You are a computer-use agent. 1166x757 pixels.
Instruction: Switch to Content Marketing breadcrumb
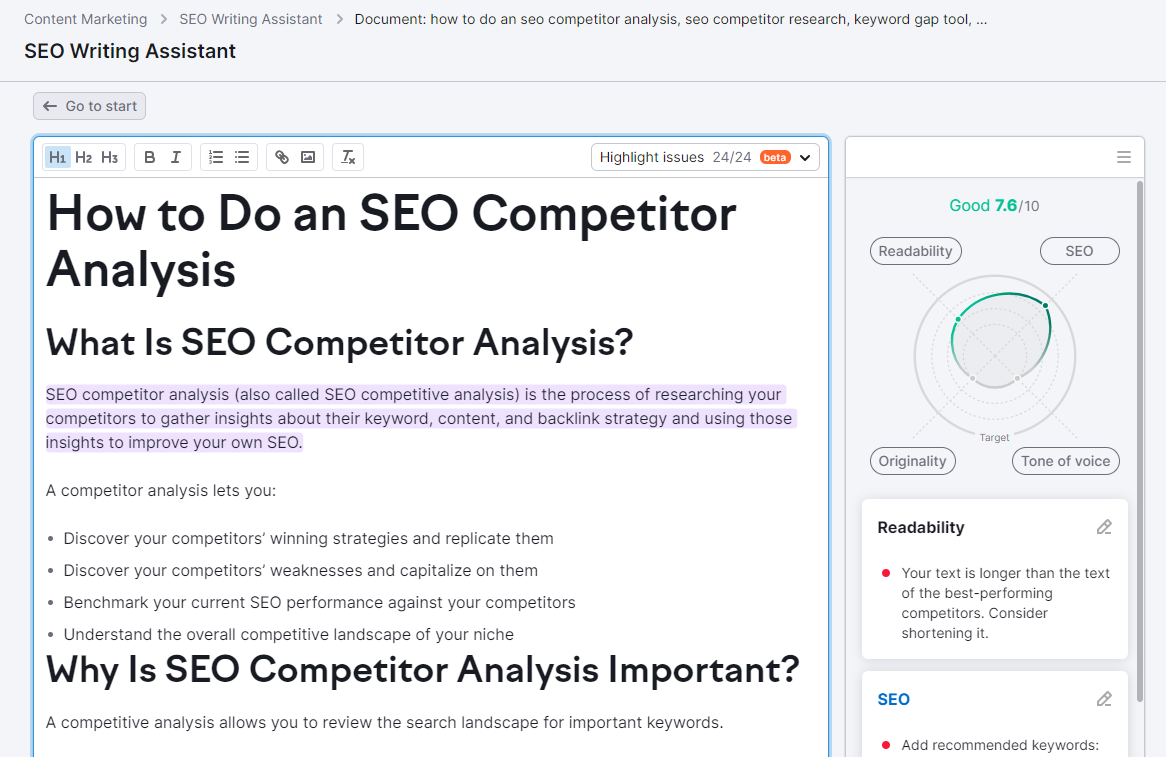pos(85,18)
